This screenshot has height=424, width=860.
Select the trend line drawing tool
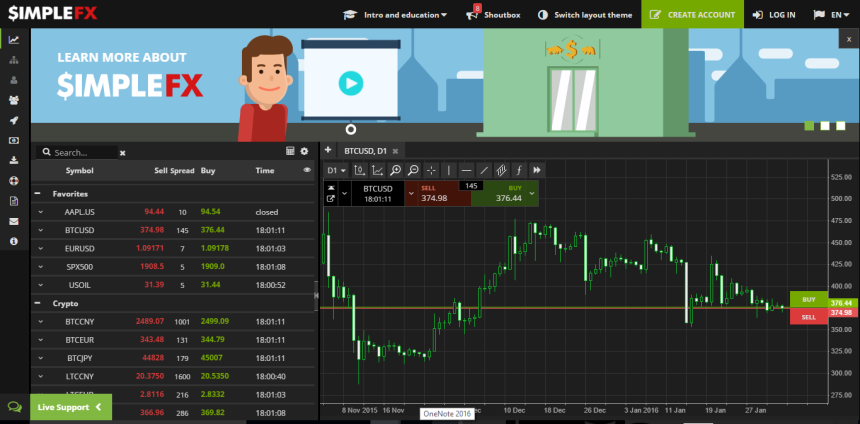click(x=484, y=170)
